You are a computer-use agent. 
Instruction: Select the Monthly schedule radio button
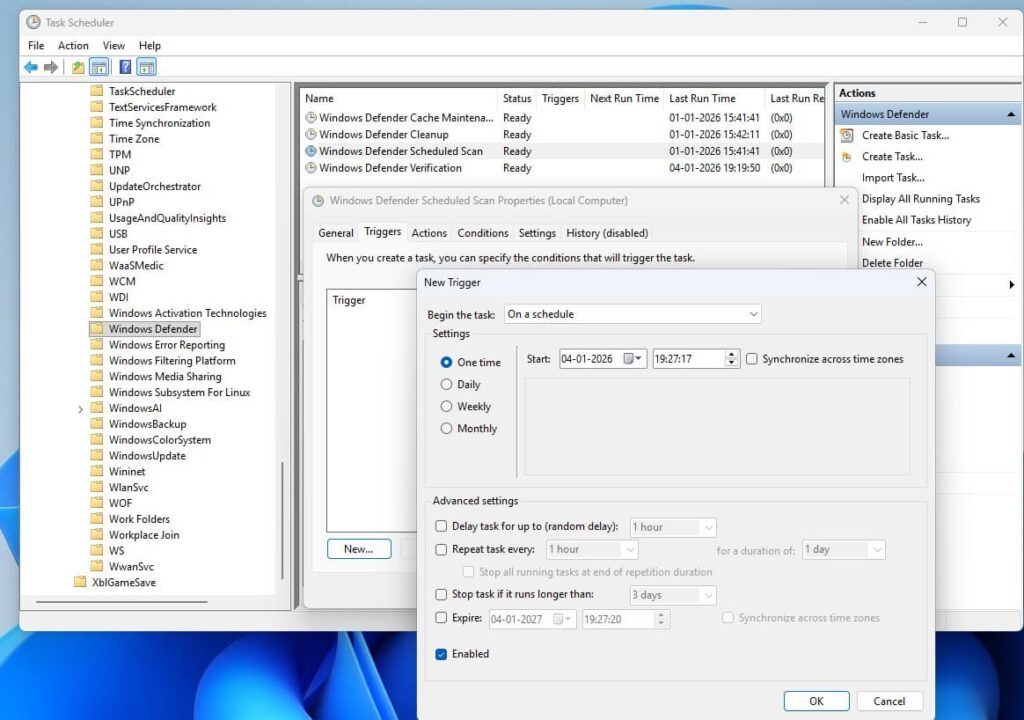[x=447, y=429]
